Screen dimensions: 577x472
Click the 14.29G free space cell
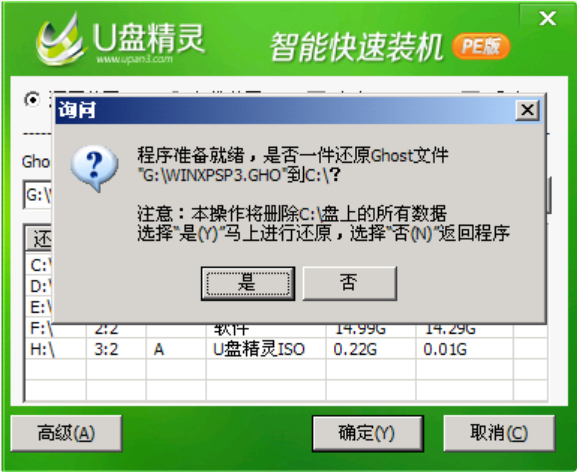450,330
